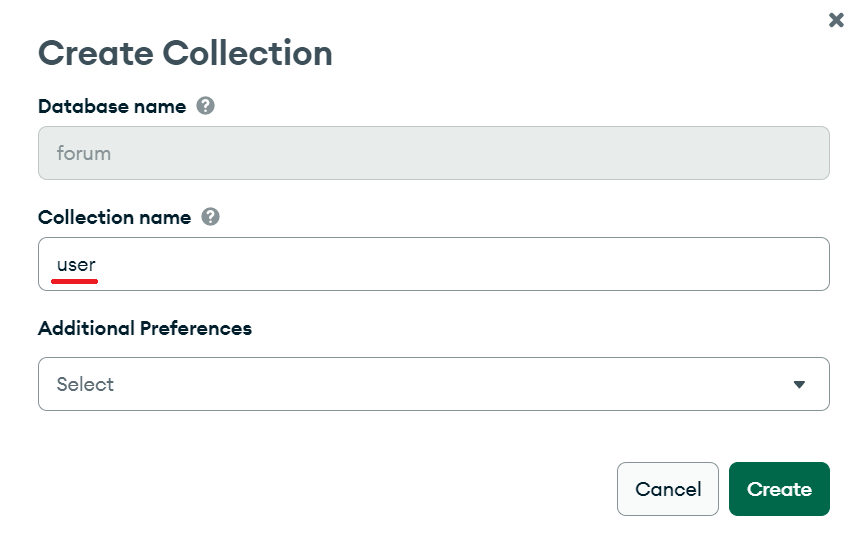Click the caret arrow in Additional Preferences
The image size is (857, 536).
point(798,385)
